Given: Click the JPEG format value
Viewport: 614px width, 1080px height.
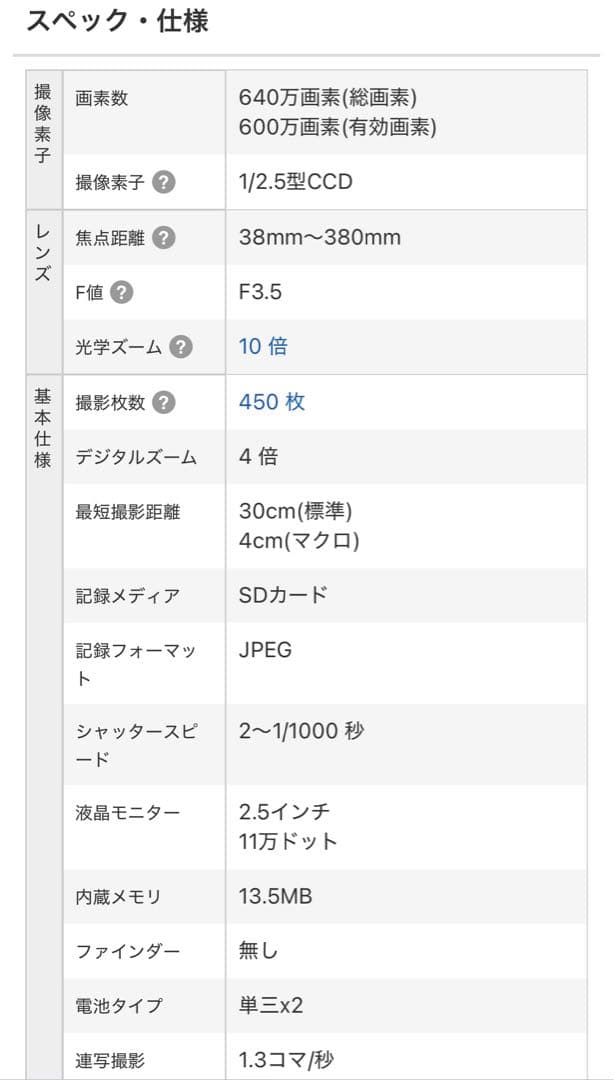Looking at the screenshot, I should point(266,649).
